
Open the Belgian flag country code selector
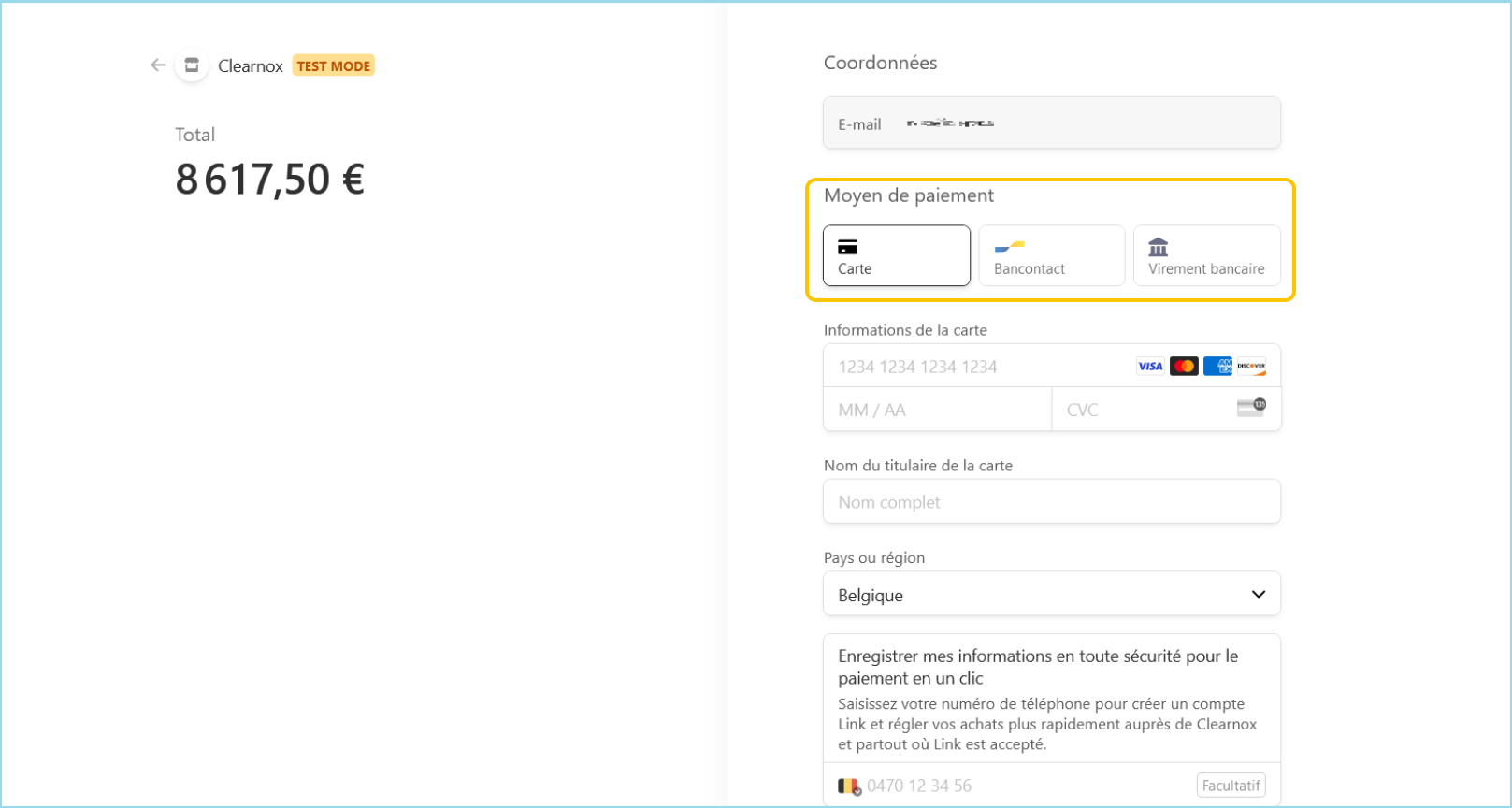click(849, 786)
